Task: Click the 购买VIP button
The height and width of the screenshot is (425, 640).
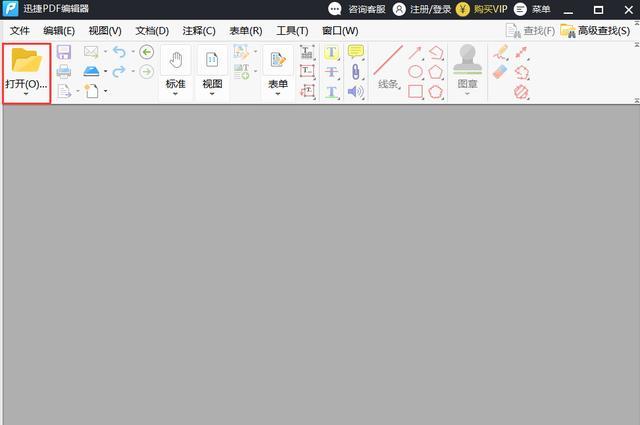Action: click(x=482, y=9)
